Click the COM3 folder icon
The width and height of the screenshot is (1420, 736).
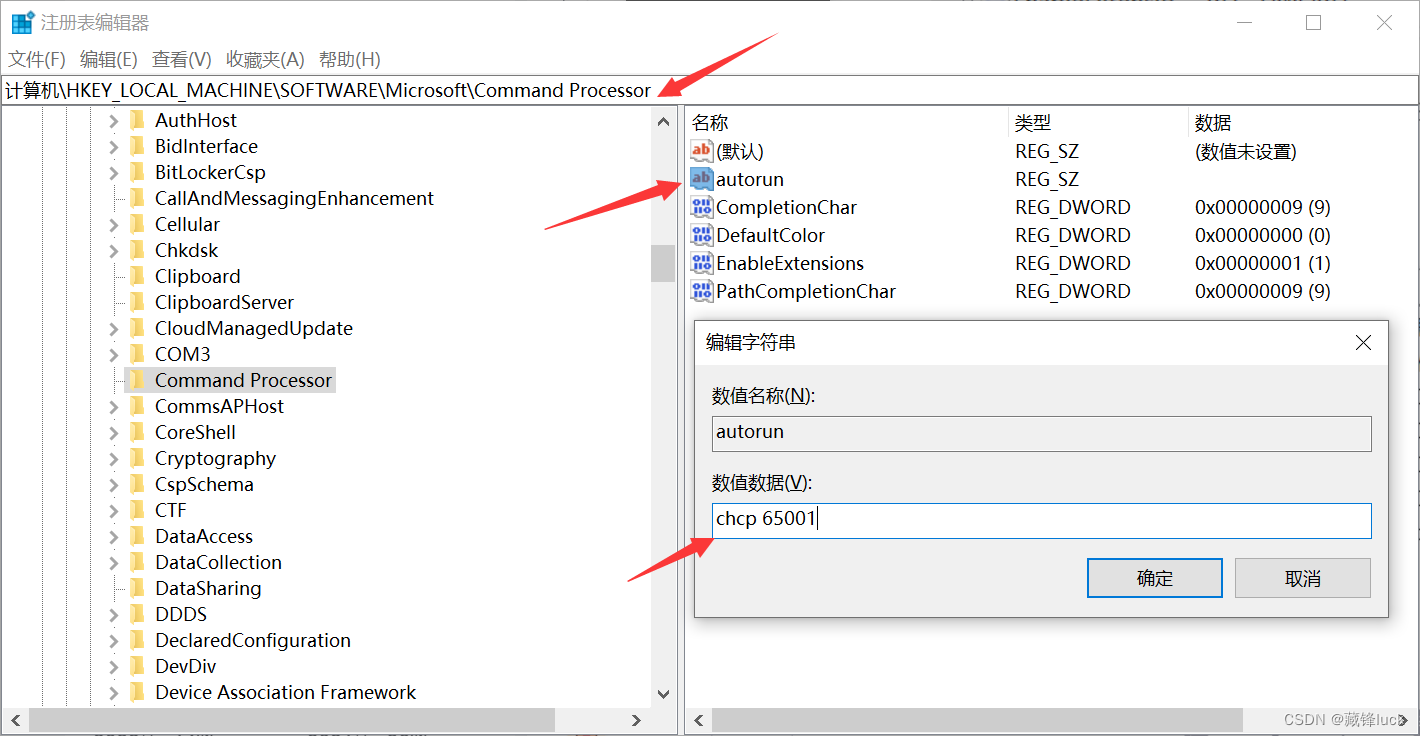(x=138, y=354)
